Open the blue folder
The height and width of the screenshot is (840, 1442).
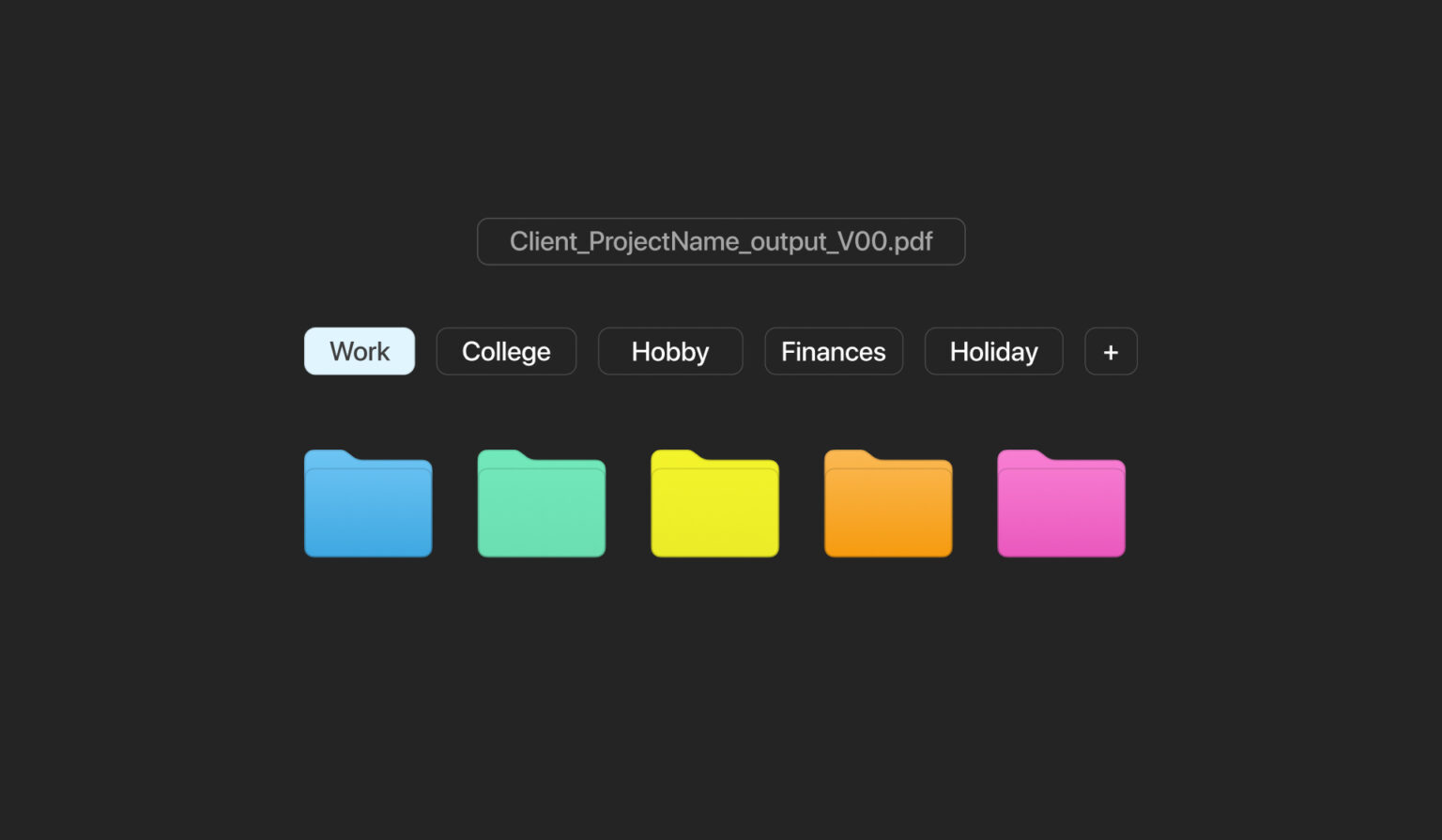point(368,505)
